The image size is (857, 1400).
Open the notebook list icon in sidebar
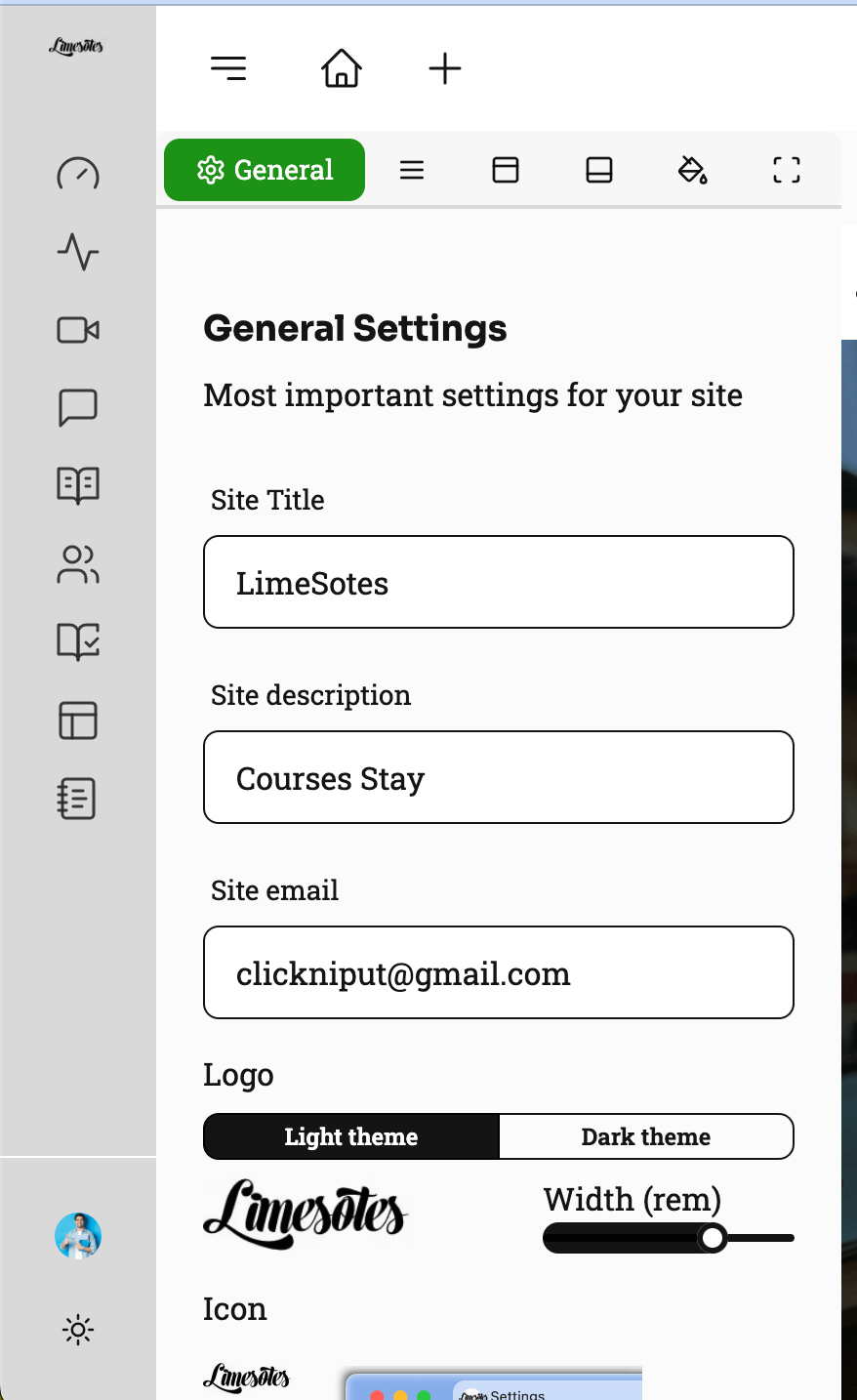click(x=78, y=799)
